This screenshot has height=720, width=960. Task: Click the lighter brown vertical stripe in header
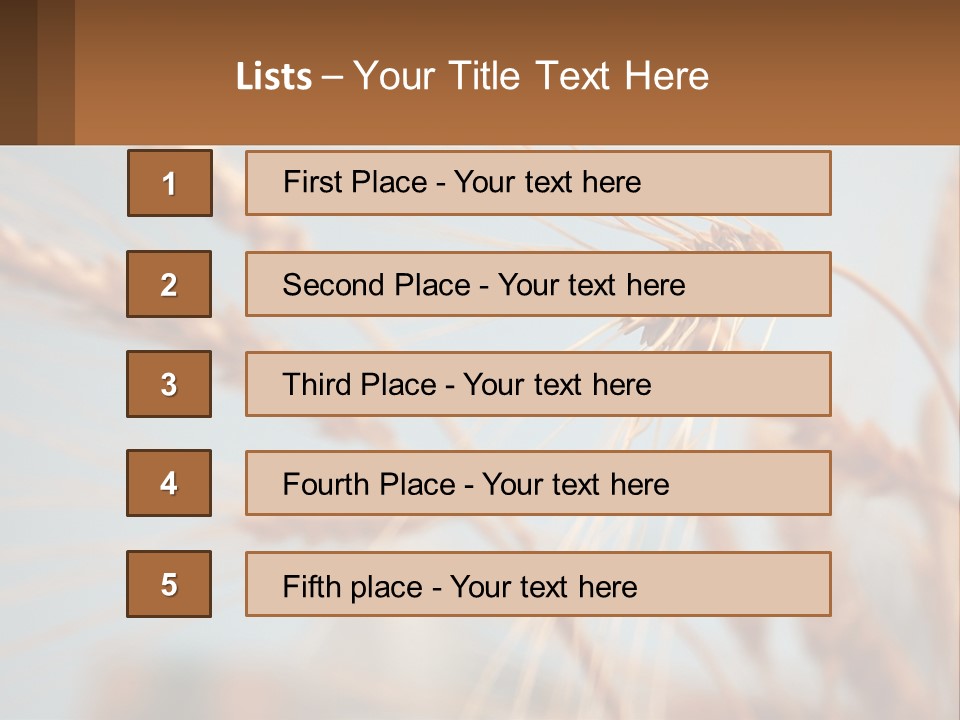click(56, 72)
